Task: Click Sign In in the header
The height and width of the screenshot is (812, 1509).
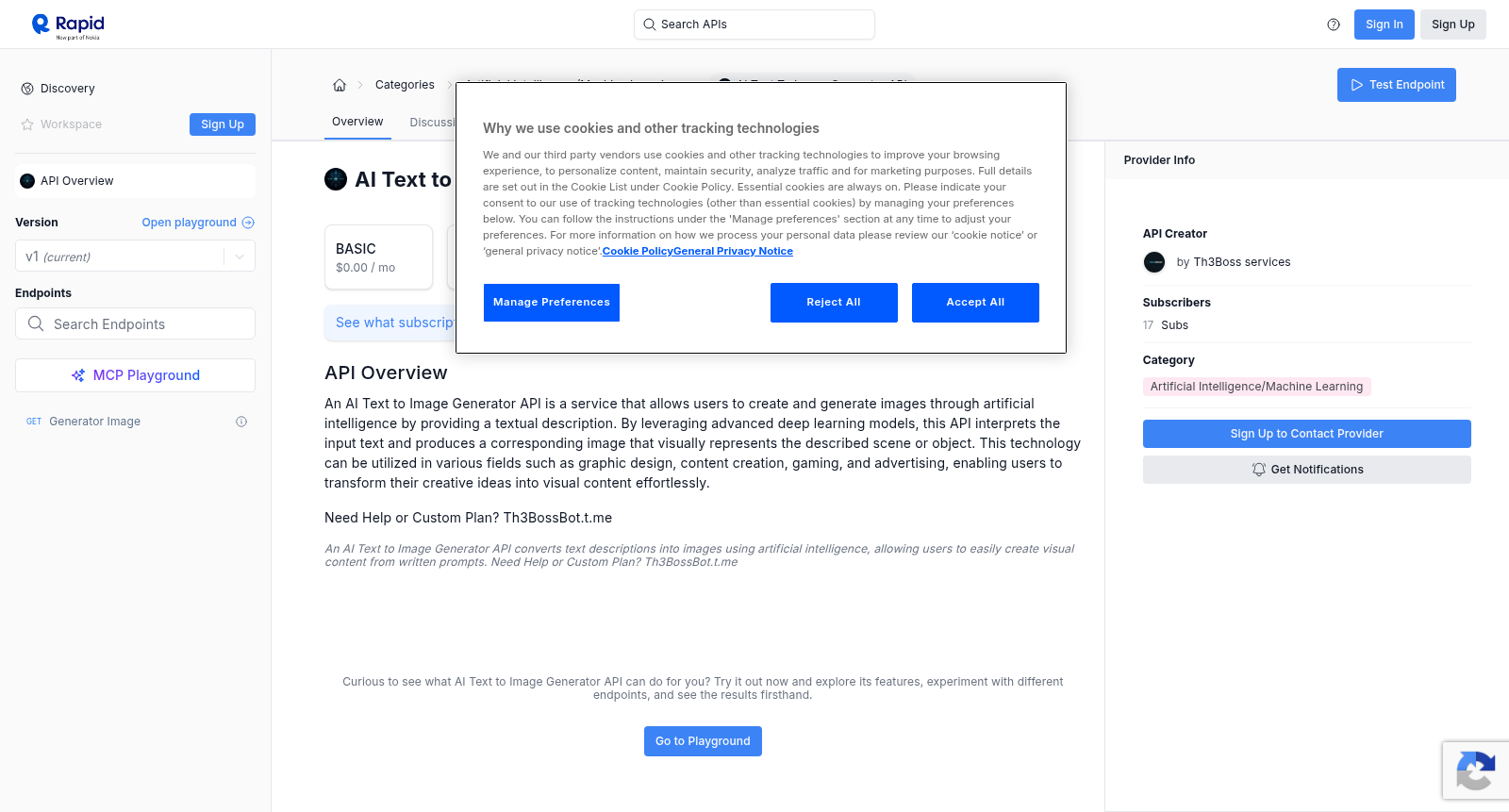Action: (x=1384, y=25)
